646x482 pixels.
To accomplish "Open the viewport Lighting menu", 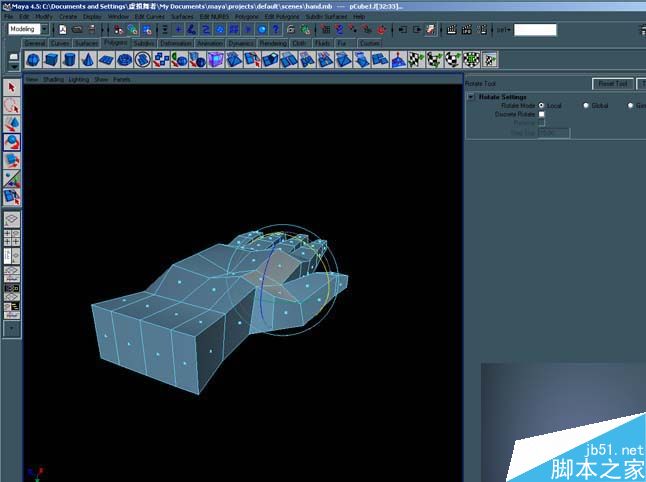I will tap(79, 79).
